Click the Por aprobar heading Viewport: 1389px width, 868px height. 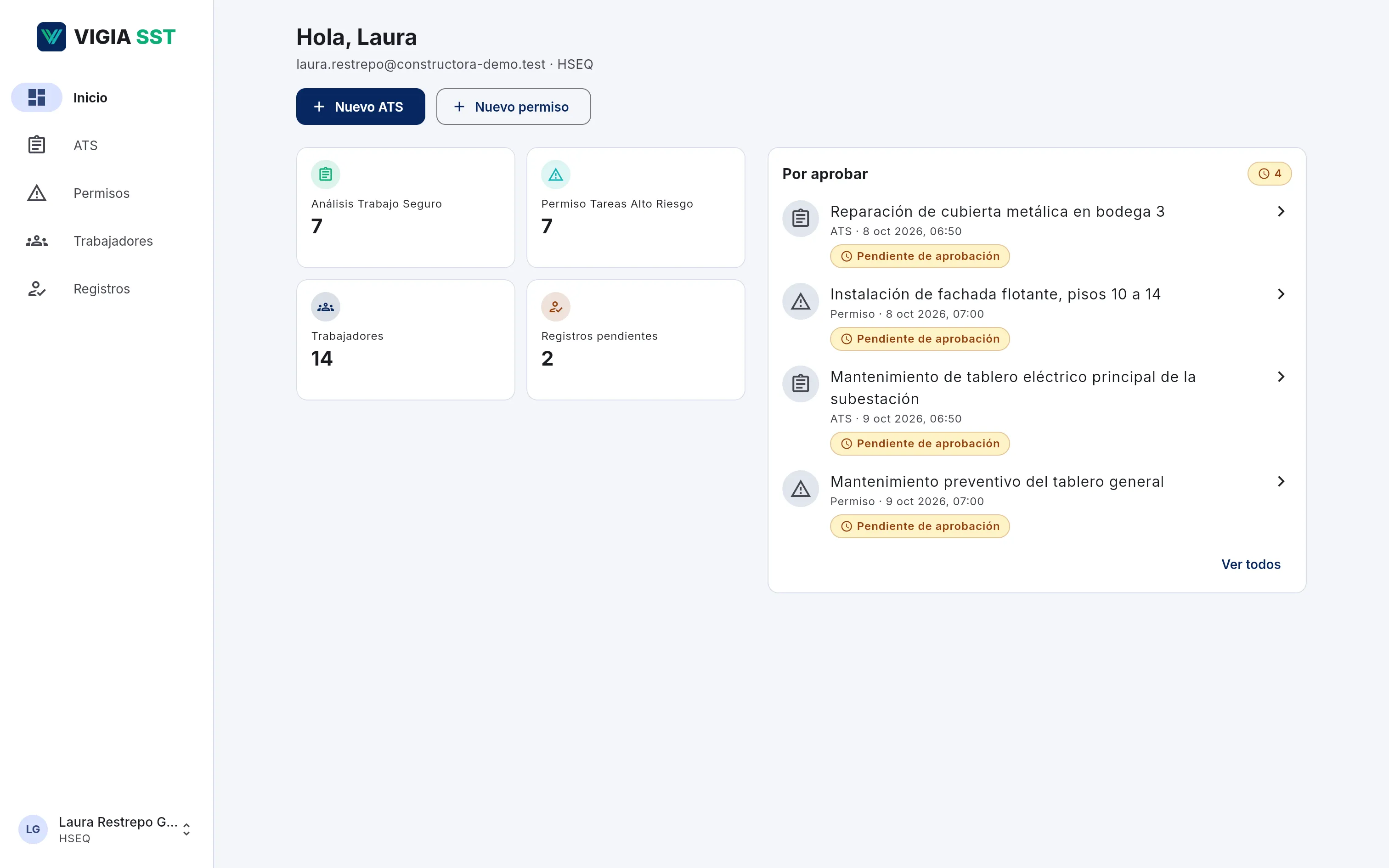click(x=825, y=174)
